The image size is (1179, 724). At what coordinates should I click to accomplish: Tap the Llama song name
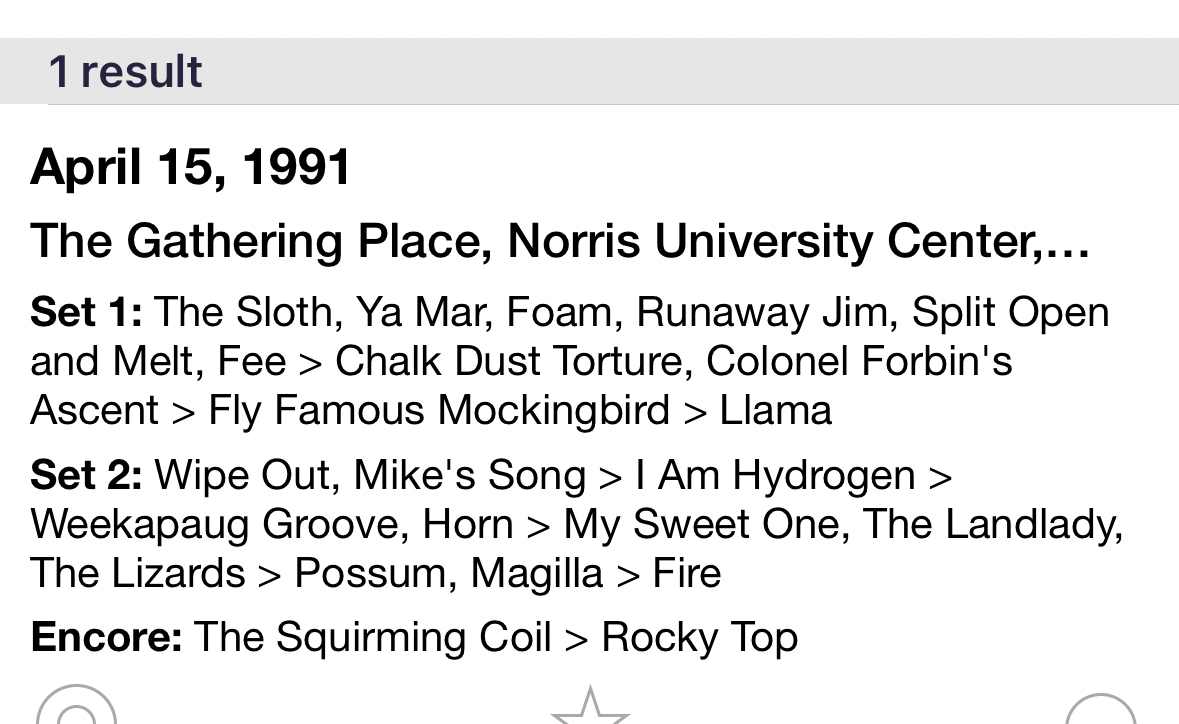(x=775, y=410)
